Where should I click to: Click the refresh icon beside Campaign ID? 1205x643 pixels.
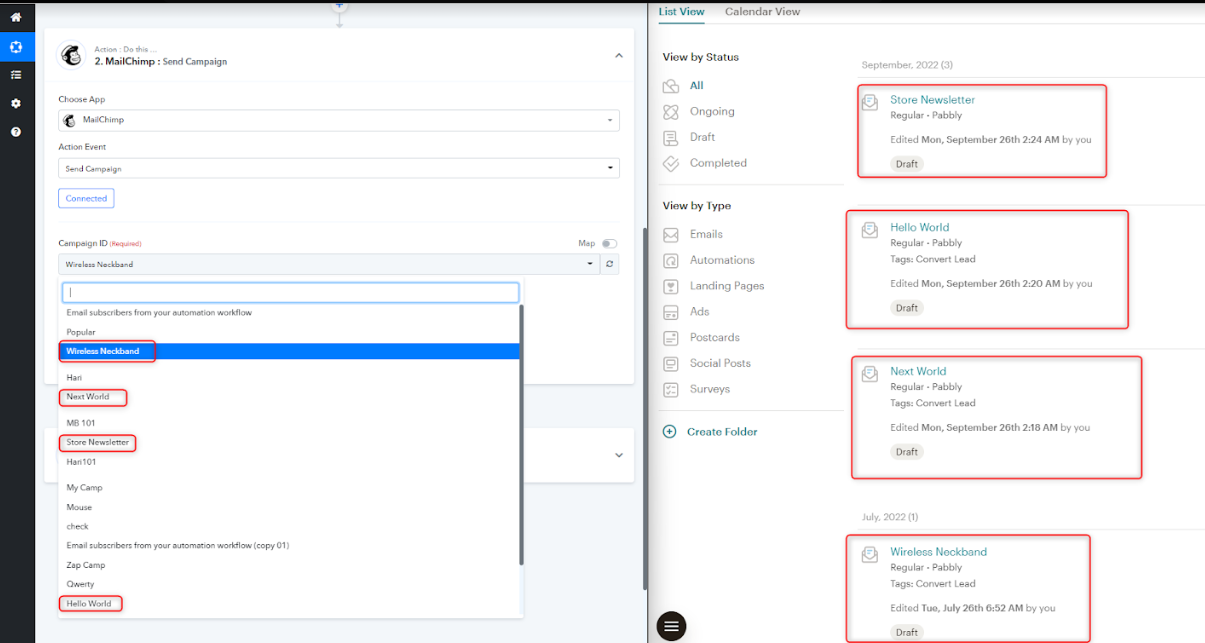[x=610, y=264]
